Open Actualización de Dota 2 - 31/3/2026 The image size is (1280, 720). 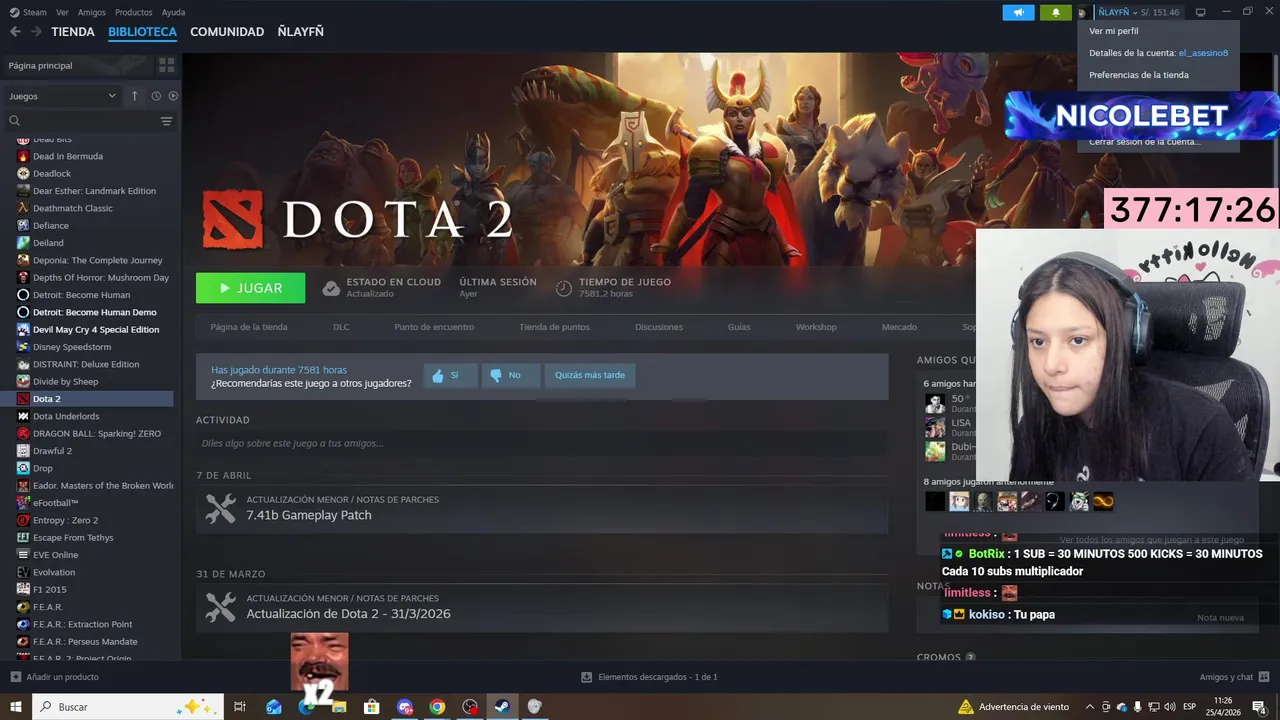pyautogui.click(x=542, y=607)
